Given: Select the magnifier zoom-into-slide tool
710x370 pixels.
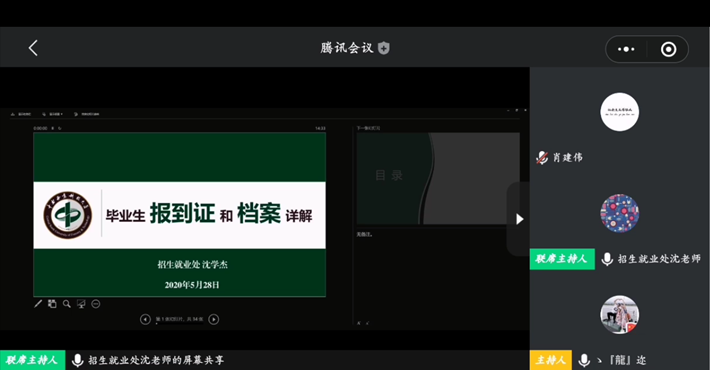Looking at the screenshot, I should pos(67,304).
